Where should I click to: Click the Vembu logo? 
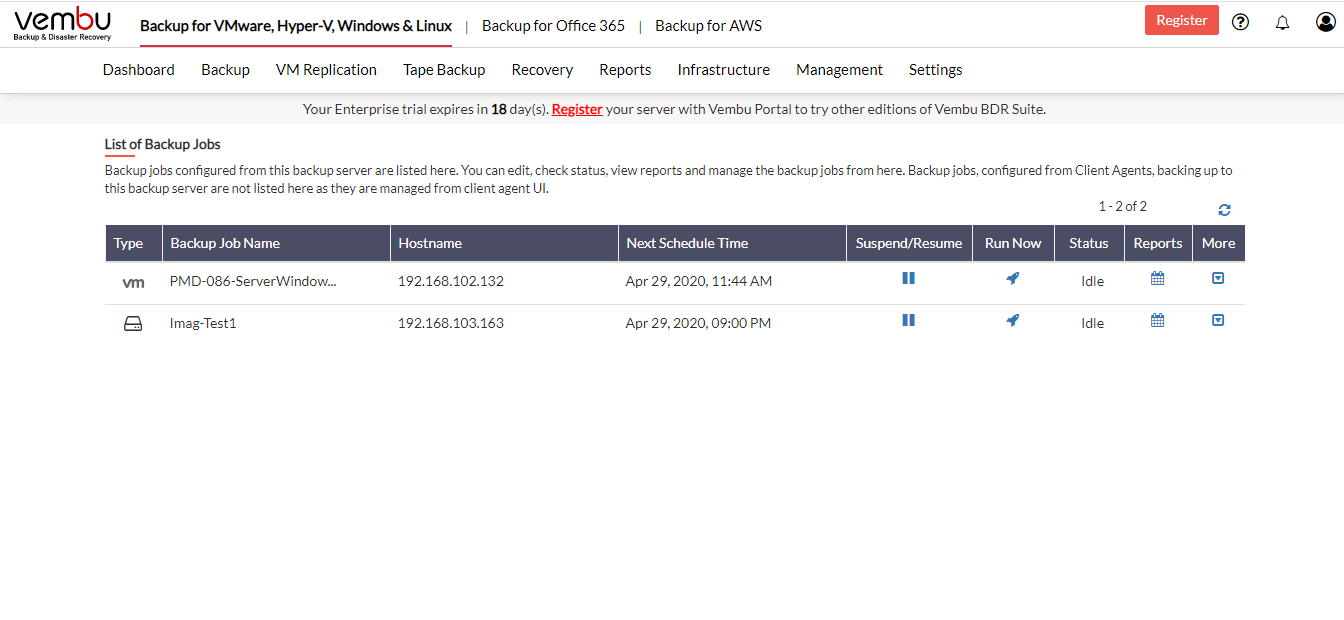[63, 23]
